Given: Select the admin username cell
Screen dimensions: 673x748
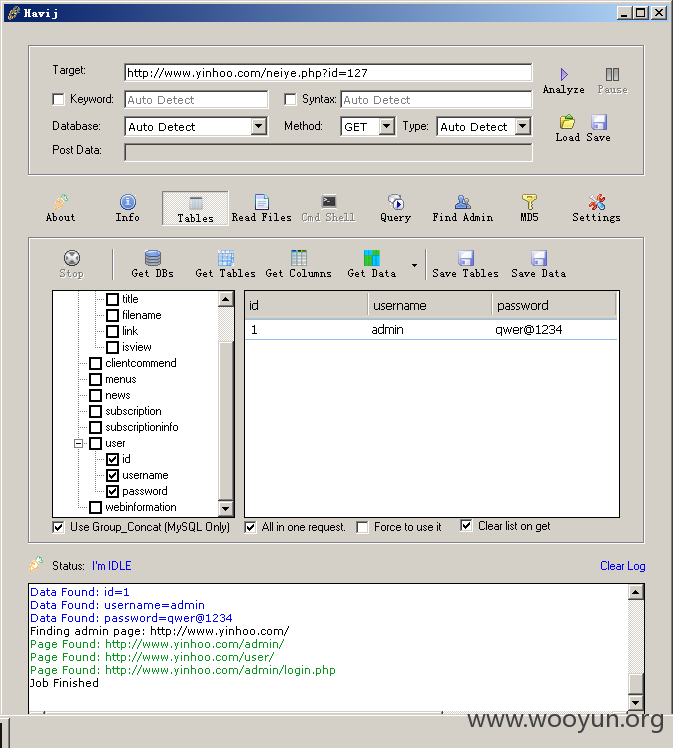Looking at the screenshot, I should click(387, 330).
